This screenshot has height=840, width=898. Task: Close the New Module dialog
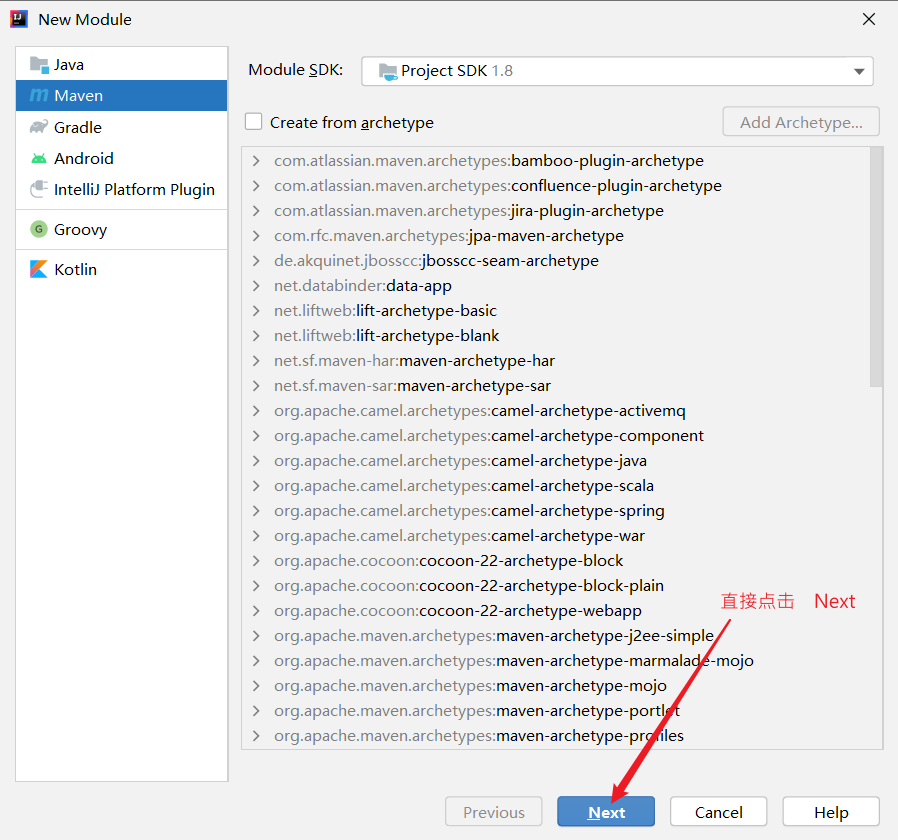(x=868, y=19)
